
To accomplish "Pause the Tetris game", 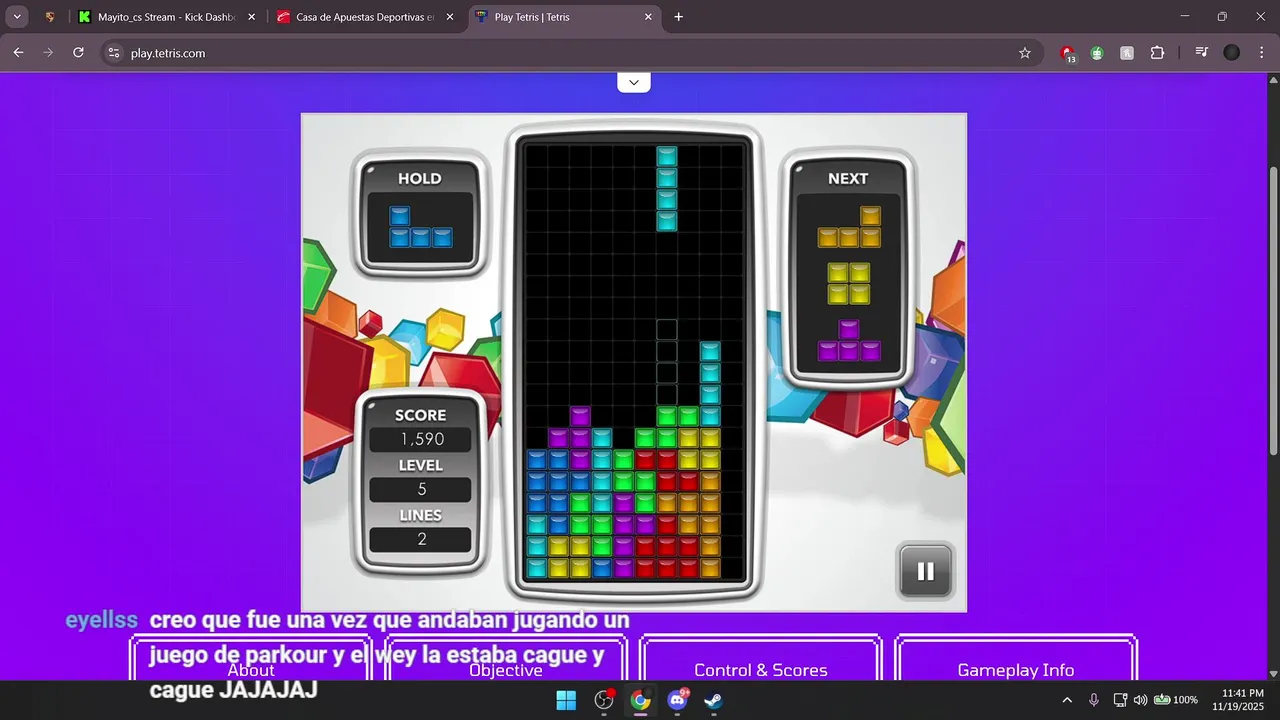I will point(925,571).
